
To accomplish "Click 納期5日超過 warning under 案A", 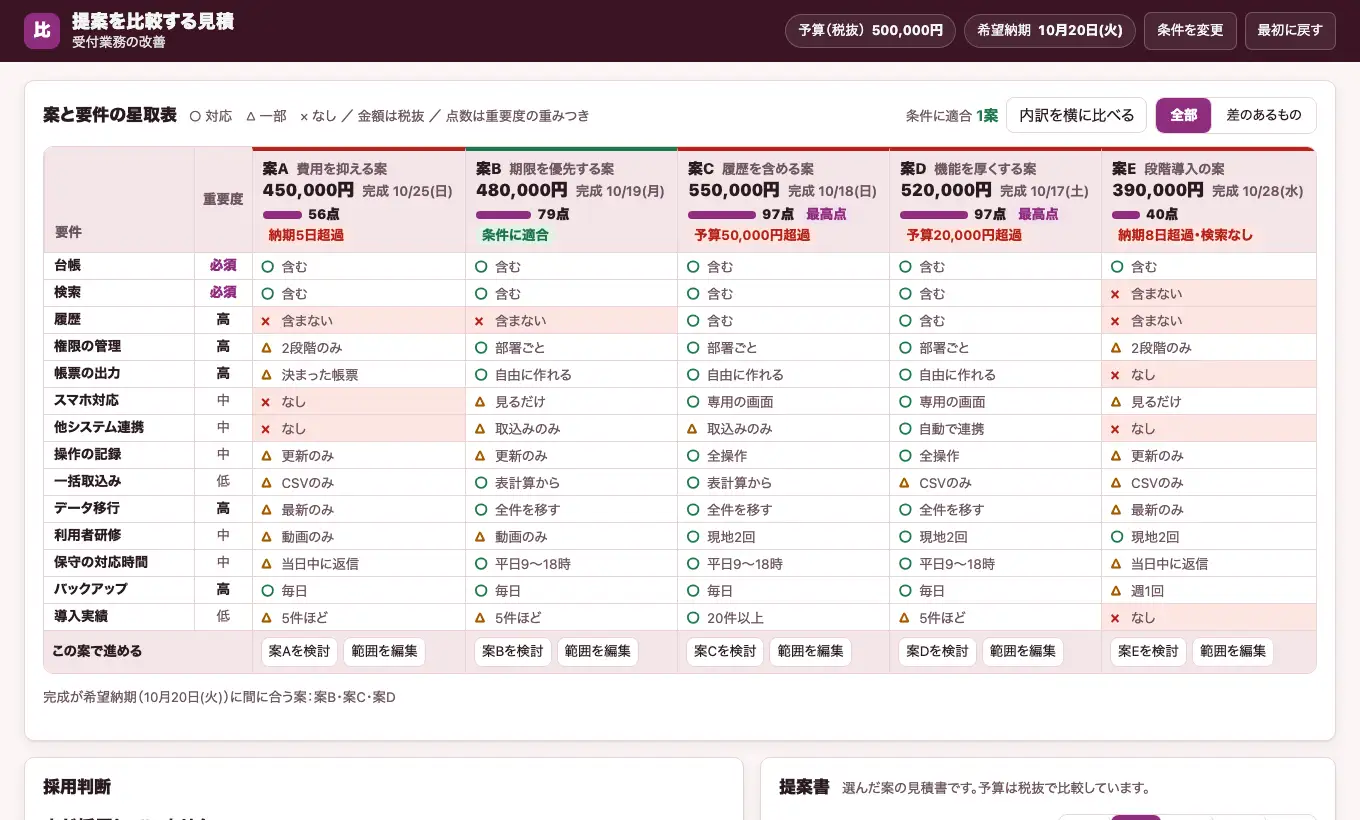I will coord(306,236).
